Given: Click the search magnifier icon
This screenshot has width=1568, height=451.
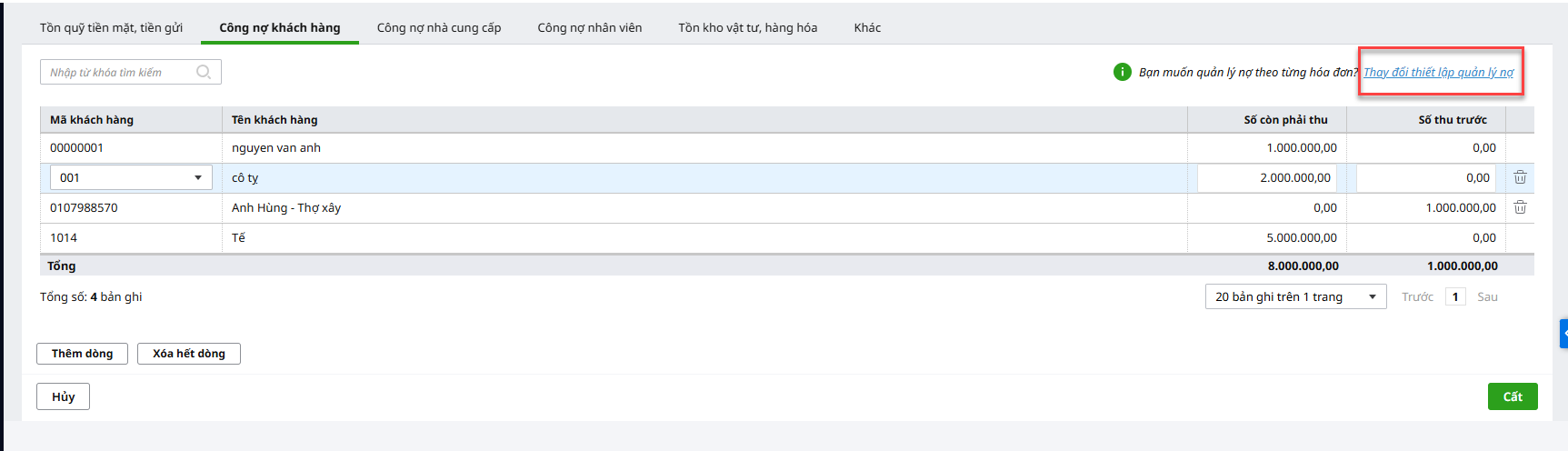Looking at the screenshot, I should click(x=204, y=72).
